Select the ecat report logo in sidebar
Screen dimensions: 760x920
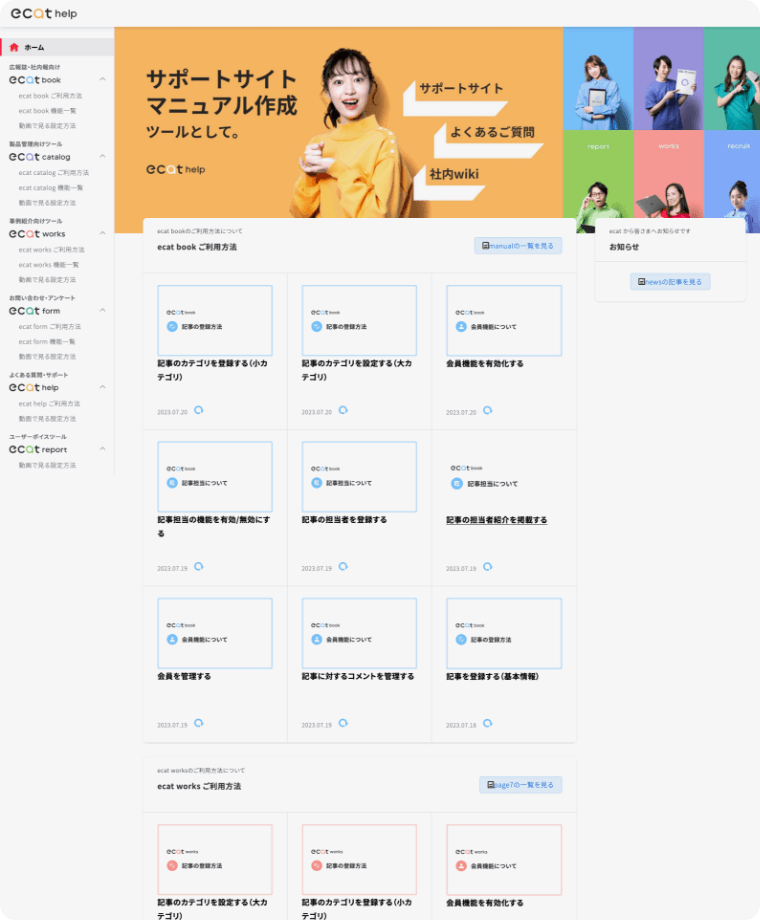click(38, 449)
